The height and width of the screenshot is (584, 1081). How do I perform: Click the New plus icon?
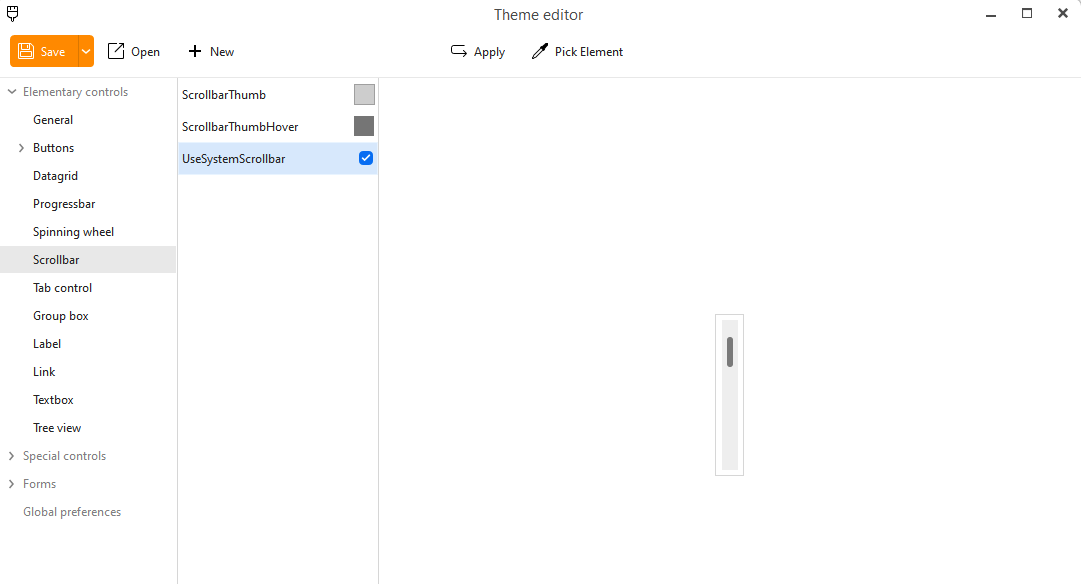click(195, 51)
